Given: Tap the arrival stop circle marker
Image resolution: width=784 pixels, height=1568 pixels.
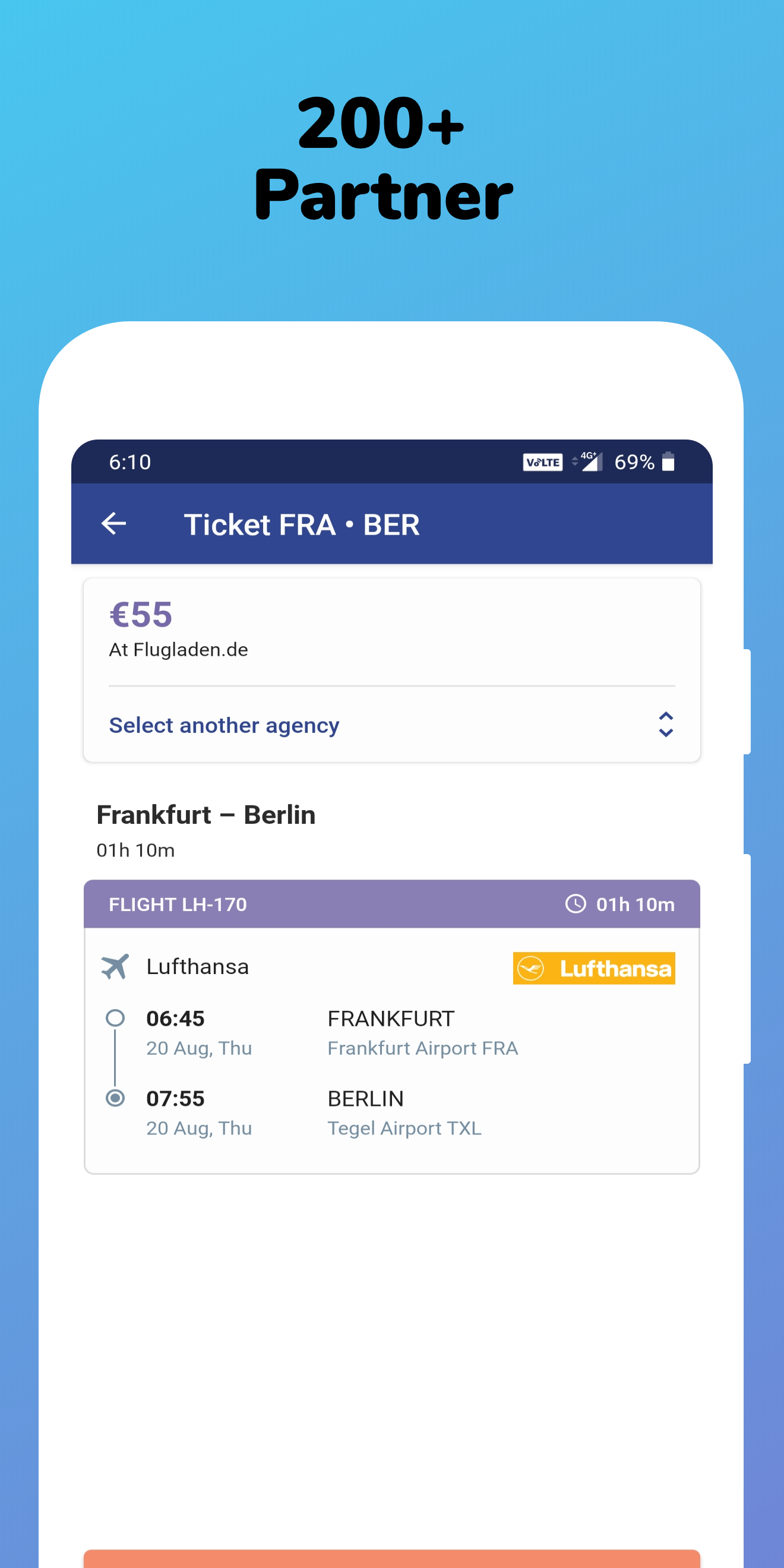Looking at the screenshot, I should coord(115,1098).
